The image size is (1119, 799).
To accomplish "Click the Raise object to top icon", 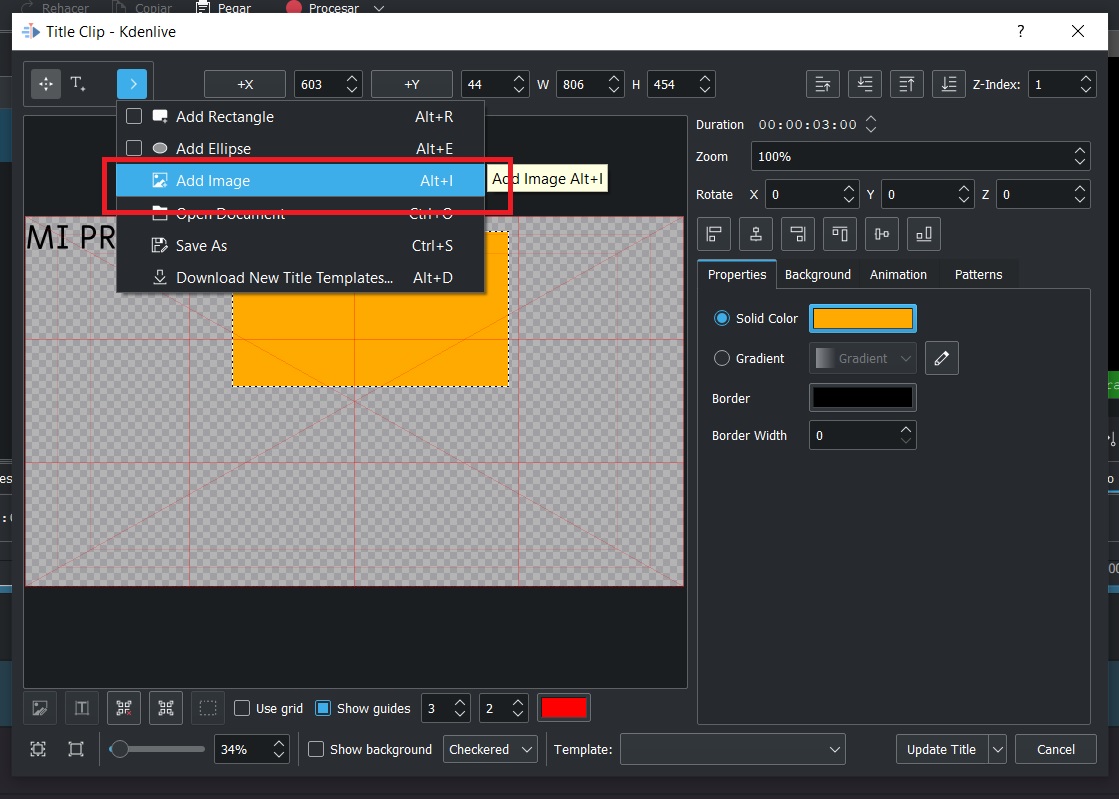I will [x=906, y=84].
